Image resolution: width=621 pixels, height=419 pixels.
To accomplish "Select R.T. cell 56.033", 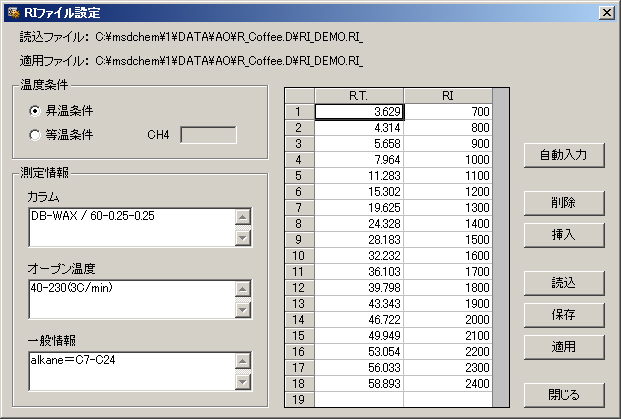I will (x=359, y=368).
